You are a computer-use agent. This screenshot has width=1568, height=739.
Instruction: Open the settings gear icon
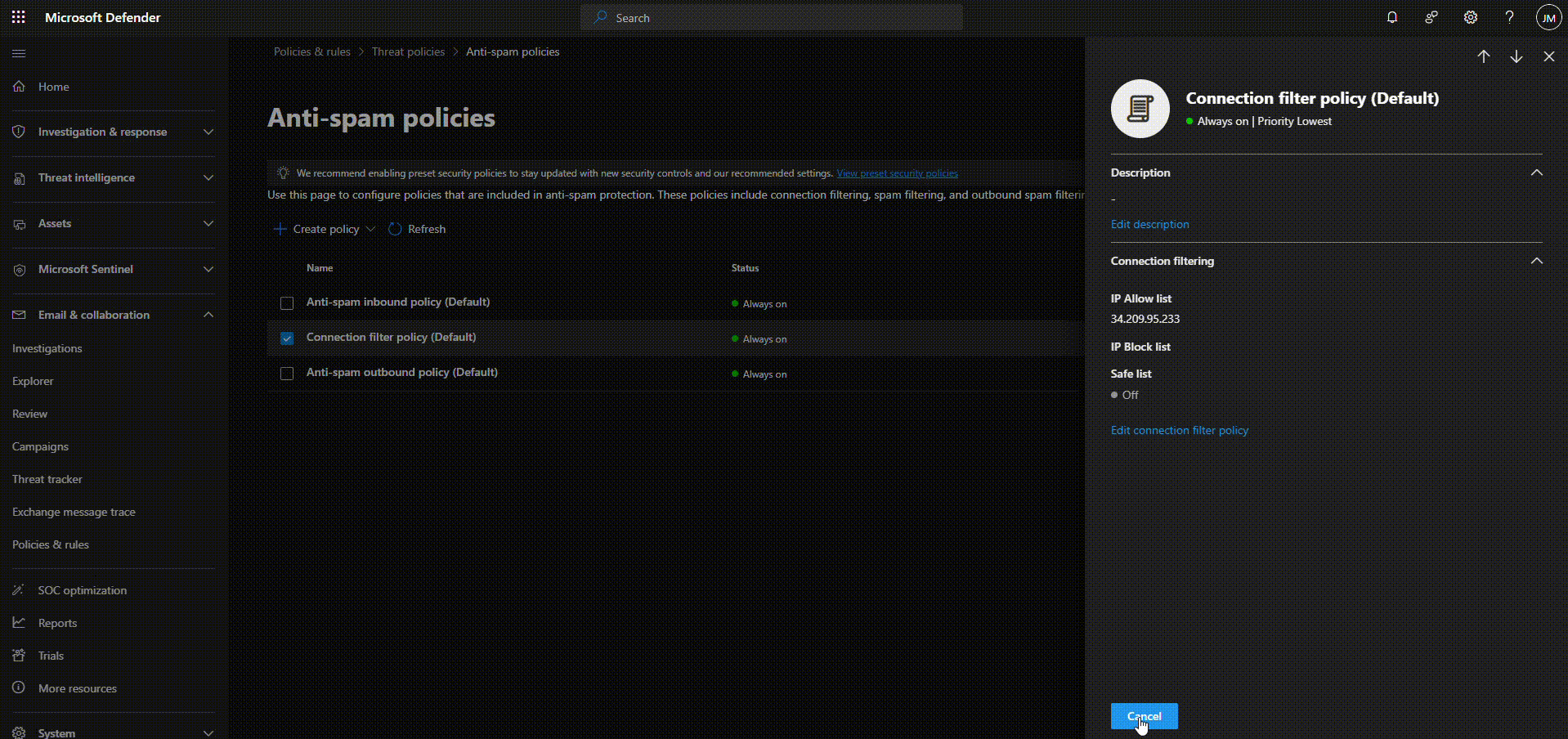click(1471, 17)
